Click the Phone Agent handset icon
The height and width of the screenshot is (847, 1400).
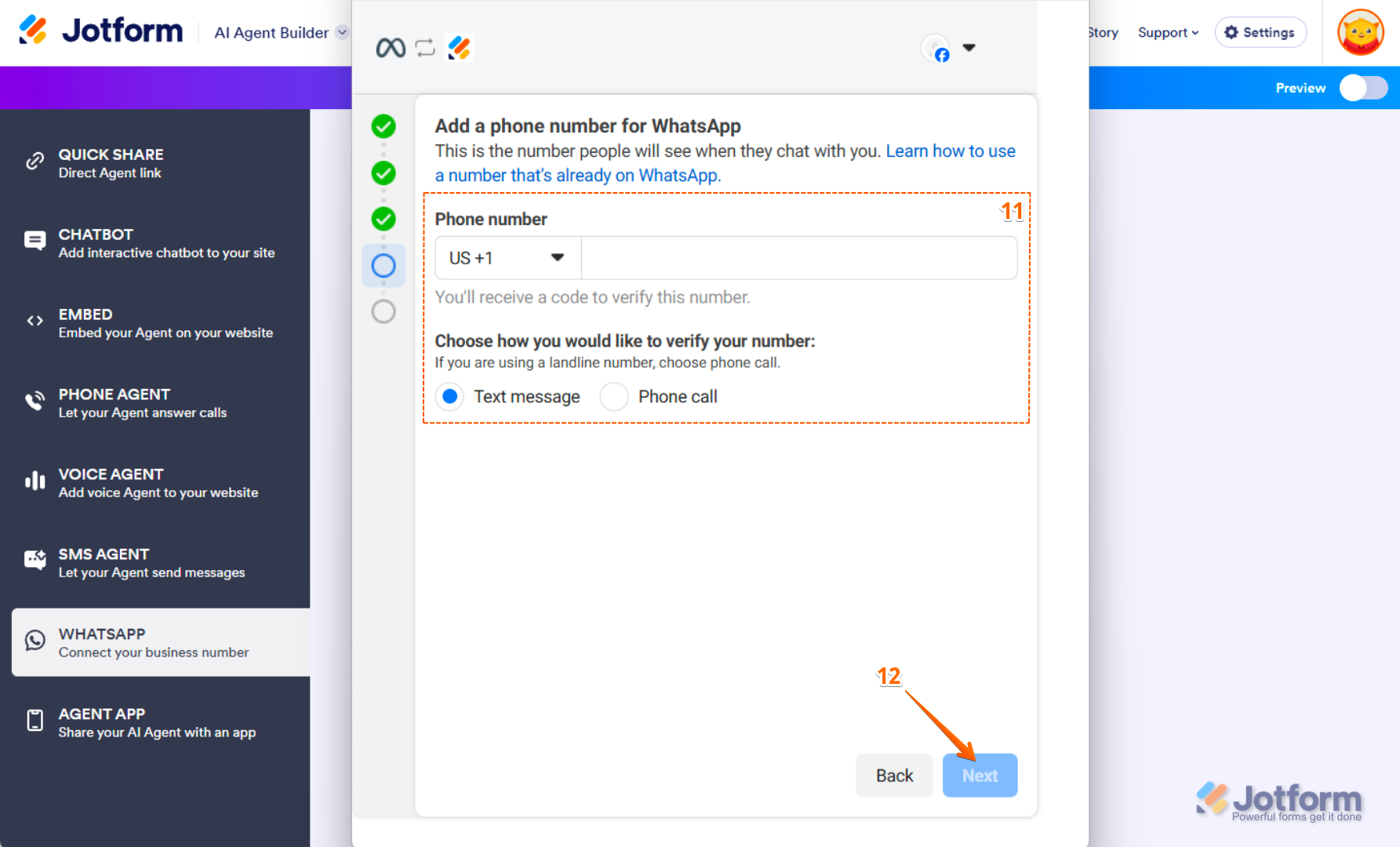[35, 401]
